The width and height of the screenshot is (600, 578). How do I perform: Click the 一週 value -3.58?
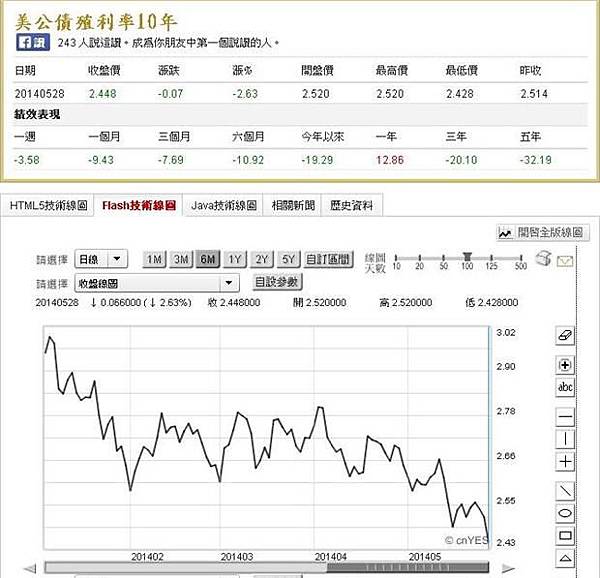tap(26, 160)
